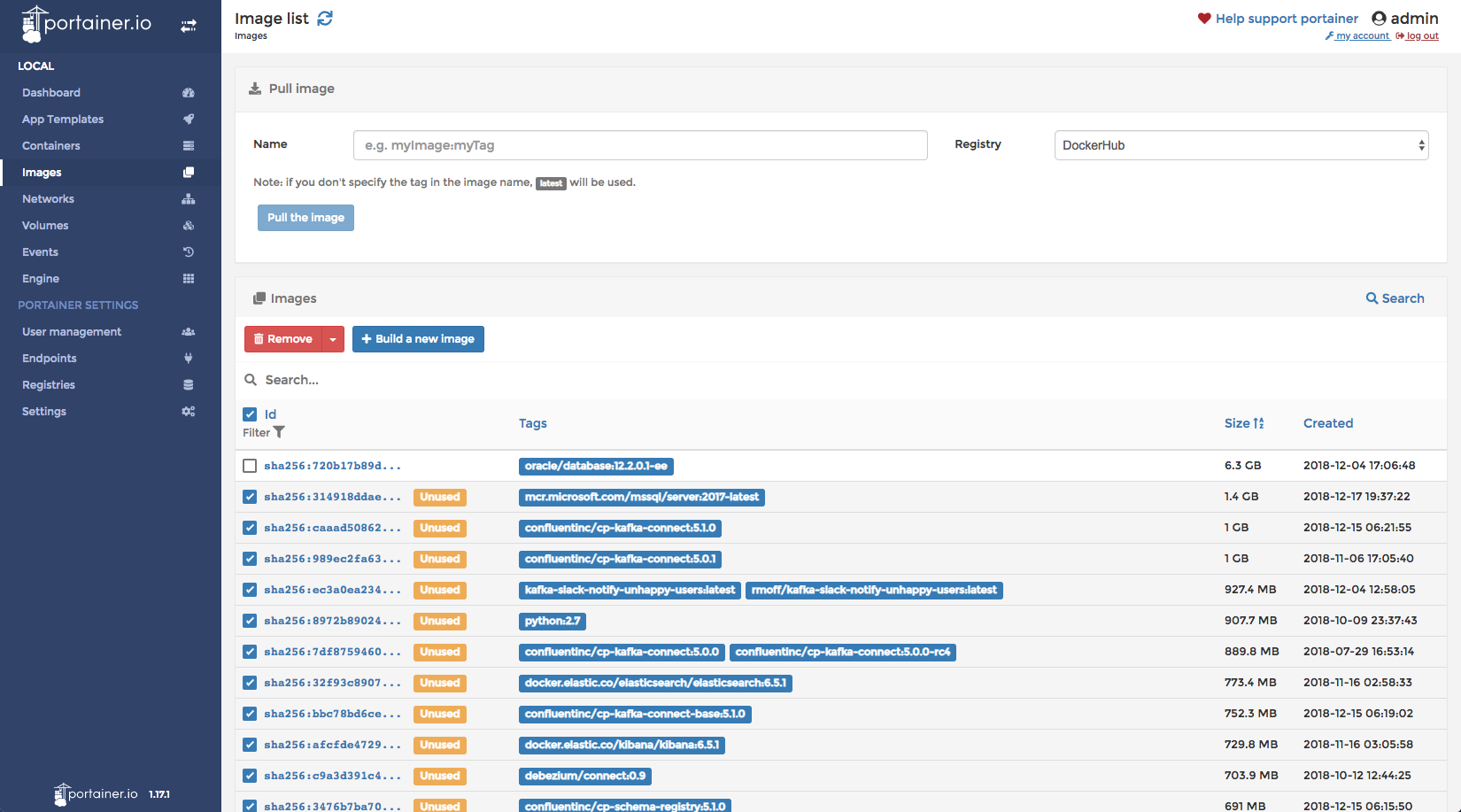This screenshot has width=1461, height=812.
Task: Sort images by the Size column
Action: tap(1243, 423)
